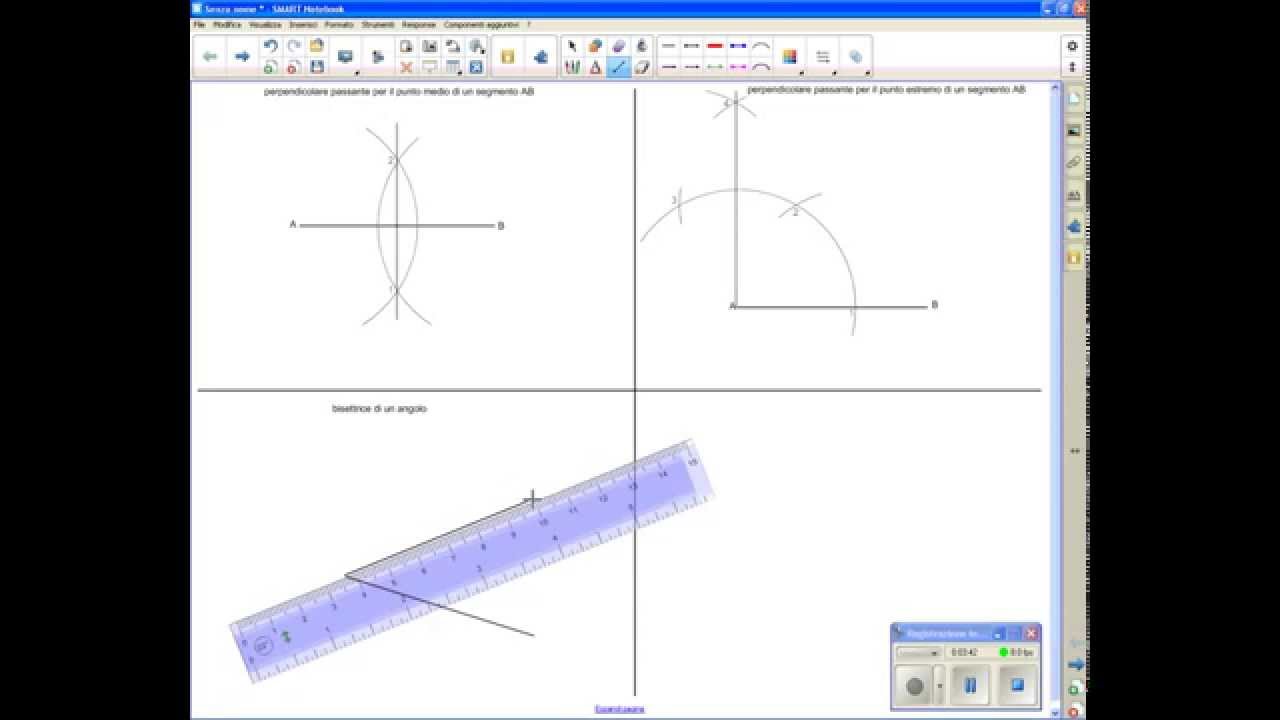Choose the magenta double-arrow line style
The width and height of the screenshot is (1280, 720).
pyautogui.click(x=738, y=67)
